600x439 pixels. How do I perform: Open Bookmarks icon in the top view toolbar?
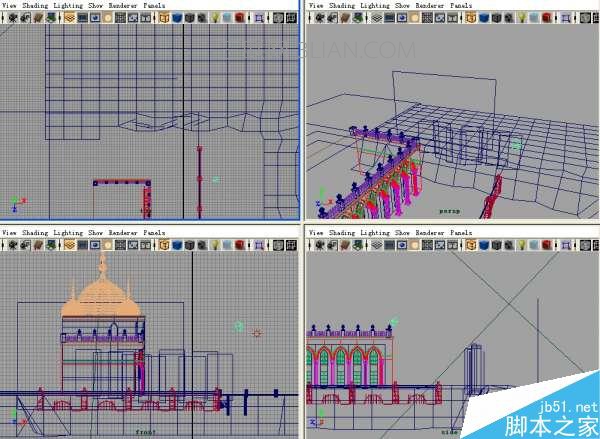coord(38,18)
